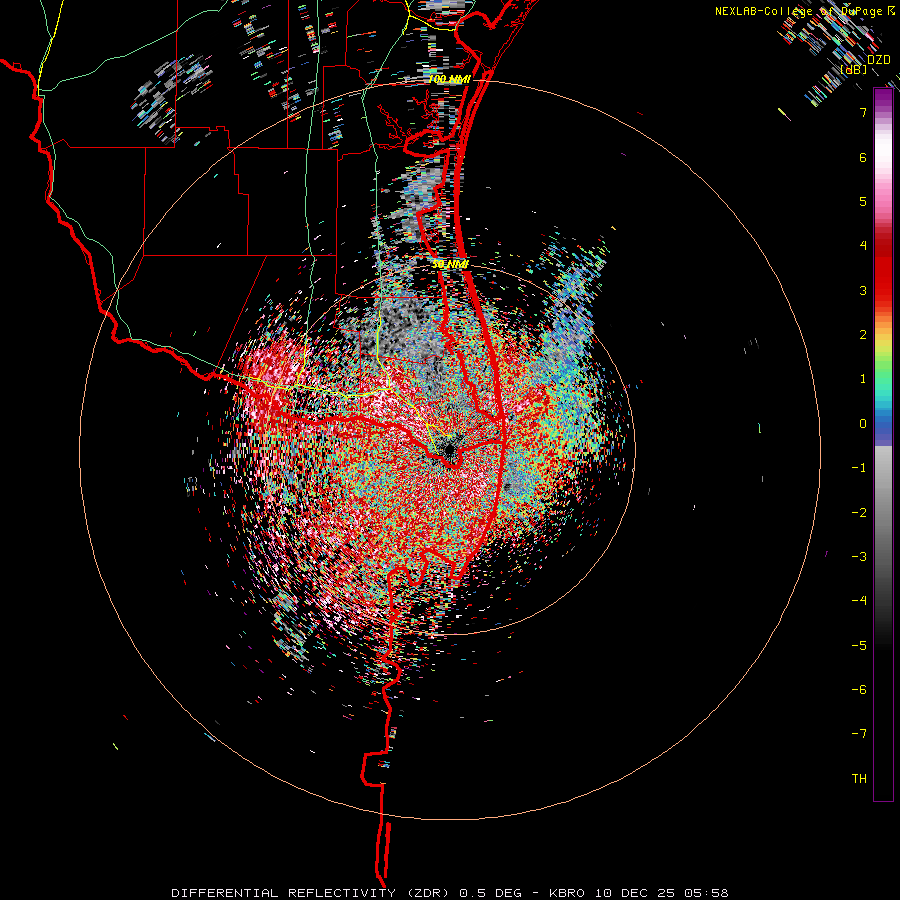Screen dimensions: 900x900
Task: Click the -4 value on the color scale
Action: 859,601
